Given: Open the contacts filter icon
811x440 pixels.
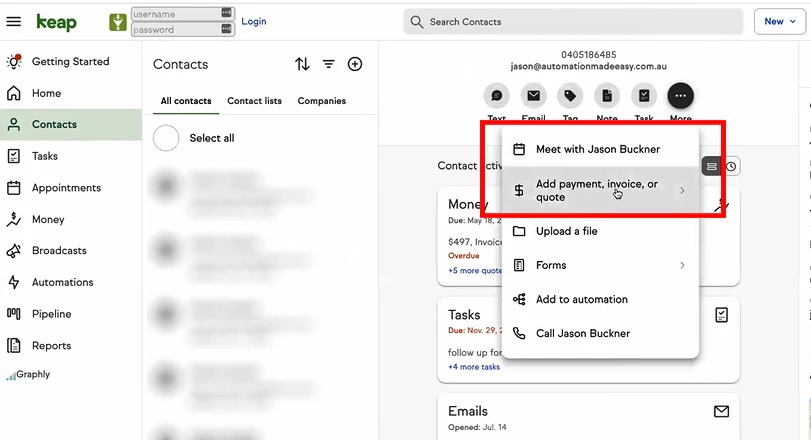Looking at the screenshot, I should point(328,64).
